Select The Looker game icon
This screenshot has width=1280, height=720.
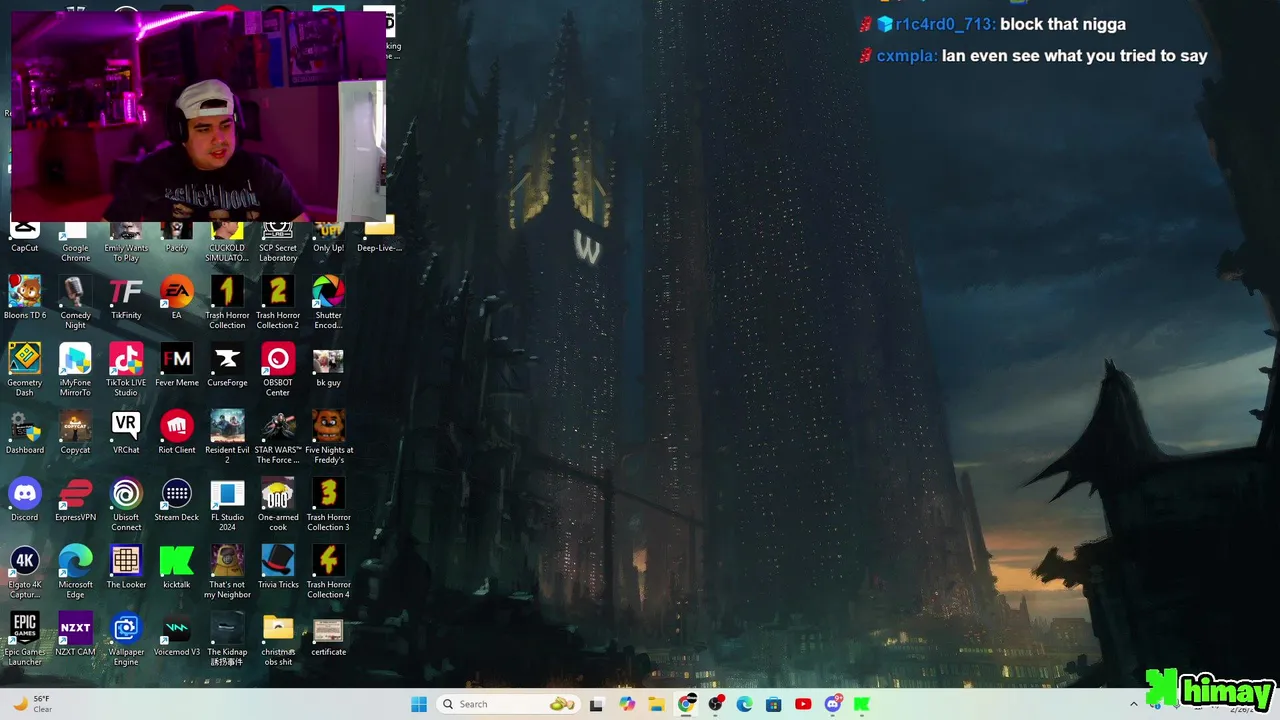coord(126,566)
